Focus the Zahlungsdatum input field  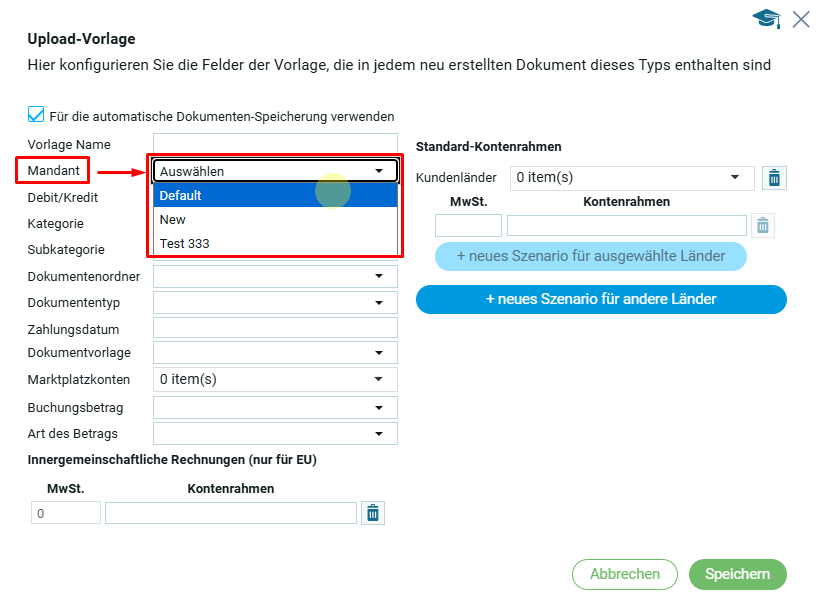275,328
